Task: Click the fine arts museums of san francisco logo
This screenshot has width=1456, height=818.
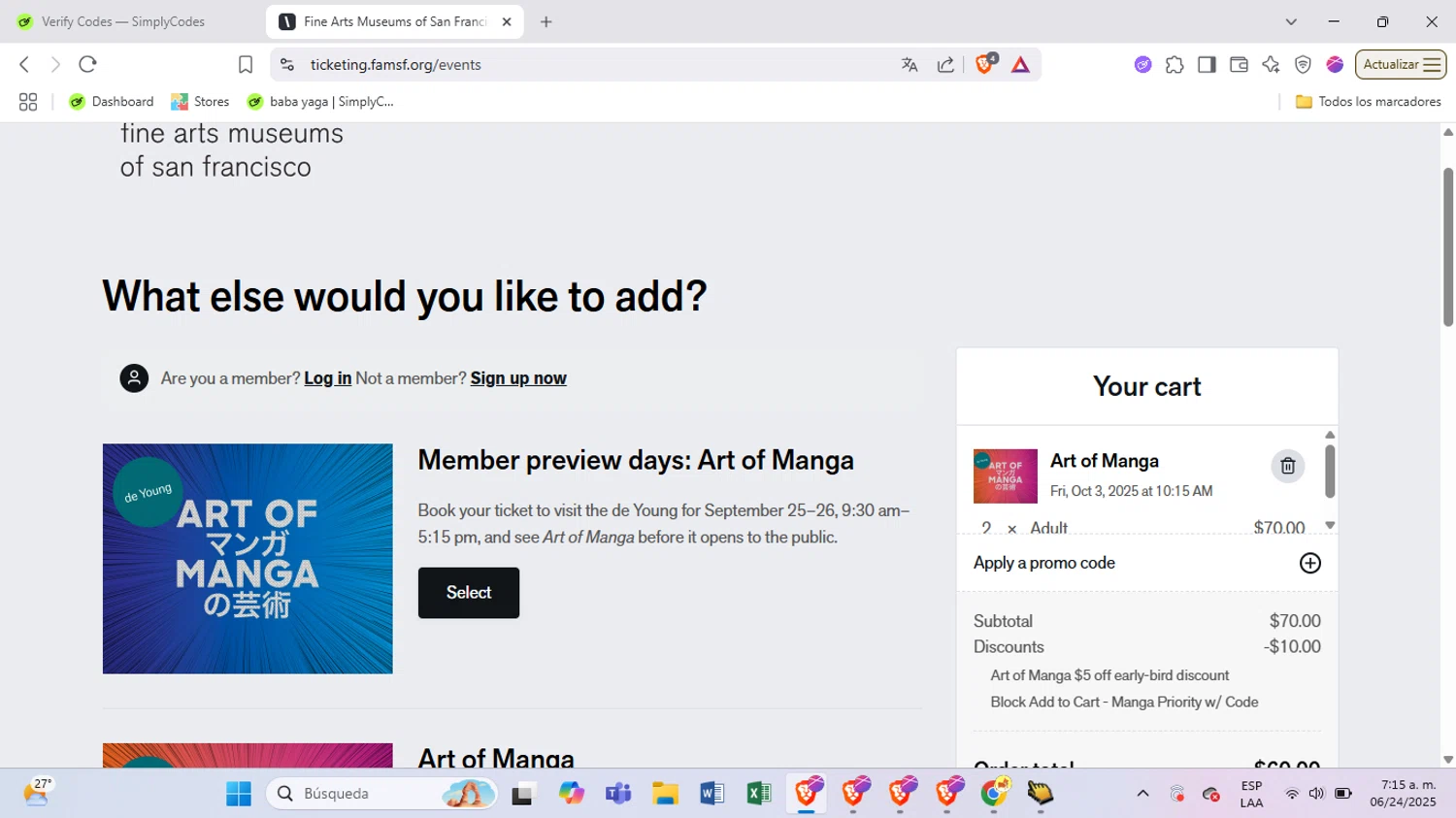Action: click(232, 150)
